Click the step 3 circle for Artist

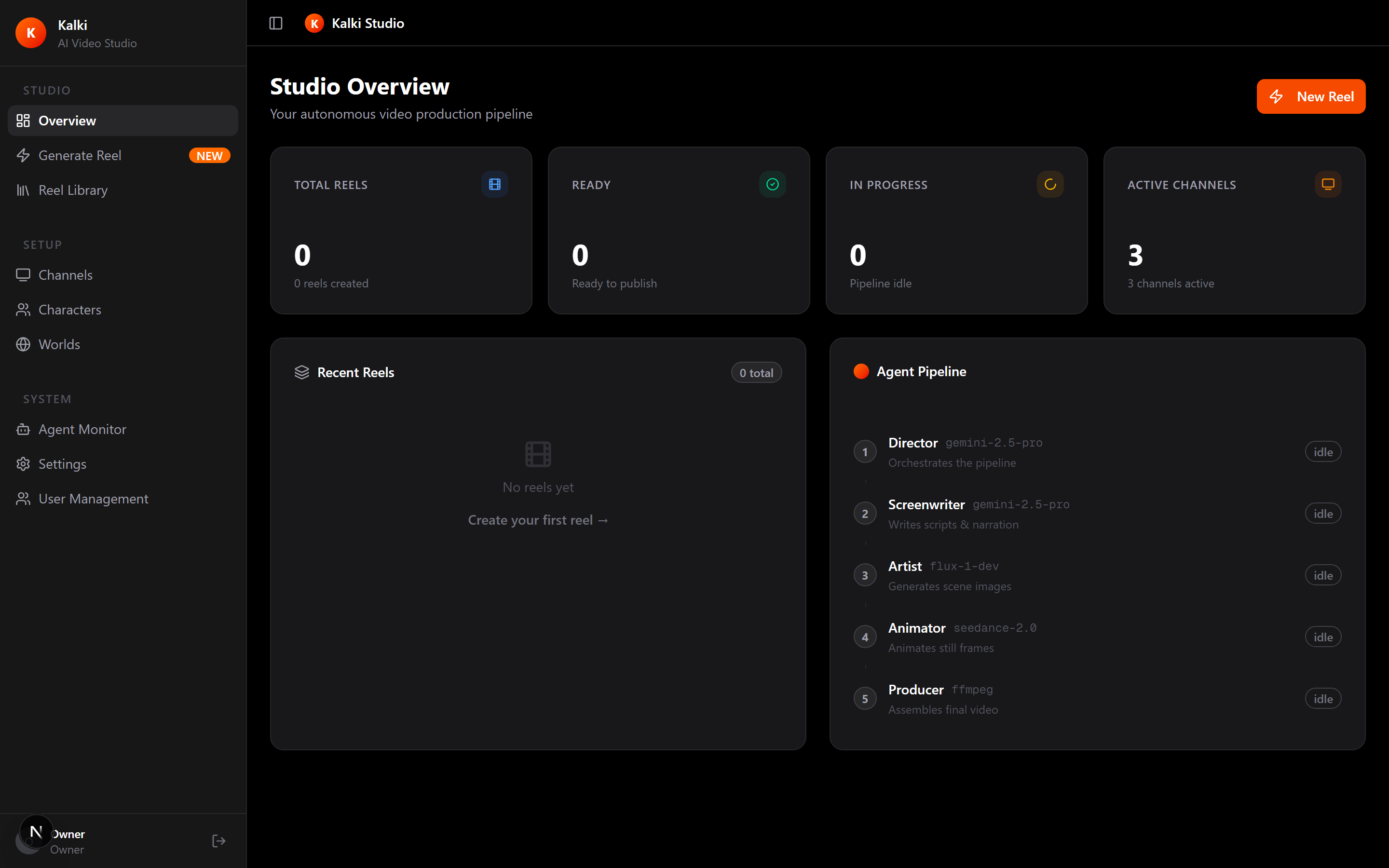tap(865, 575)
